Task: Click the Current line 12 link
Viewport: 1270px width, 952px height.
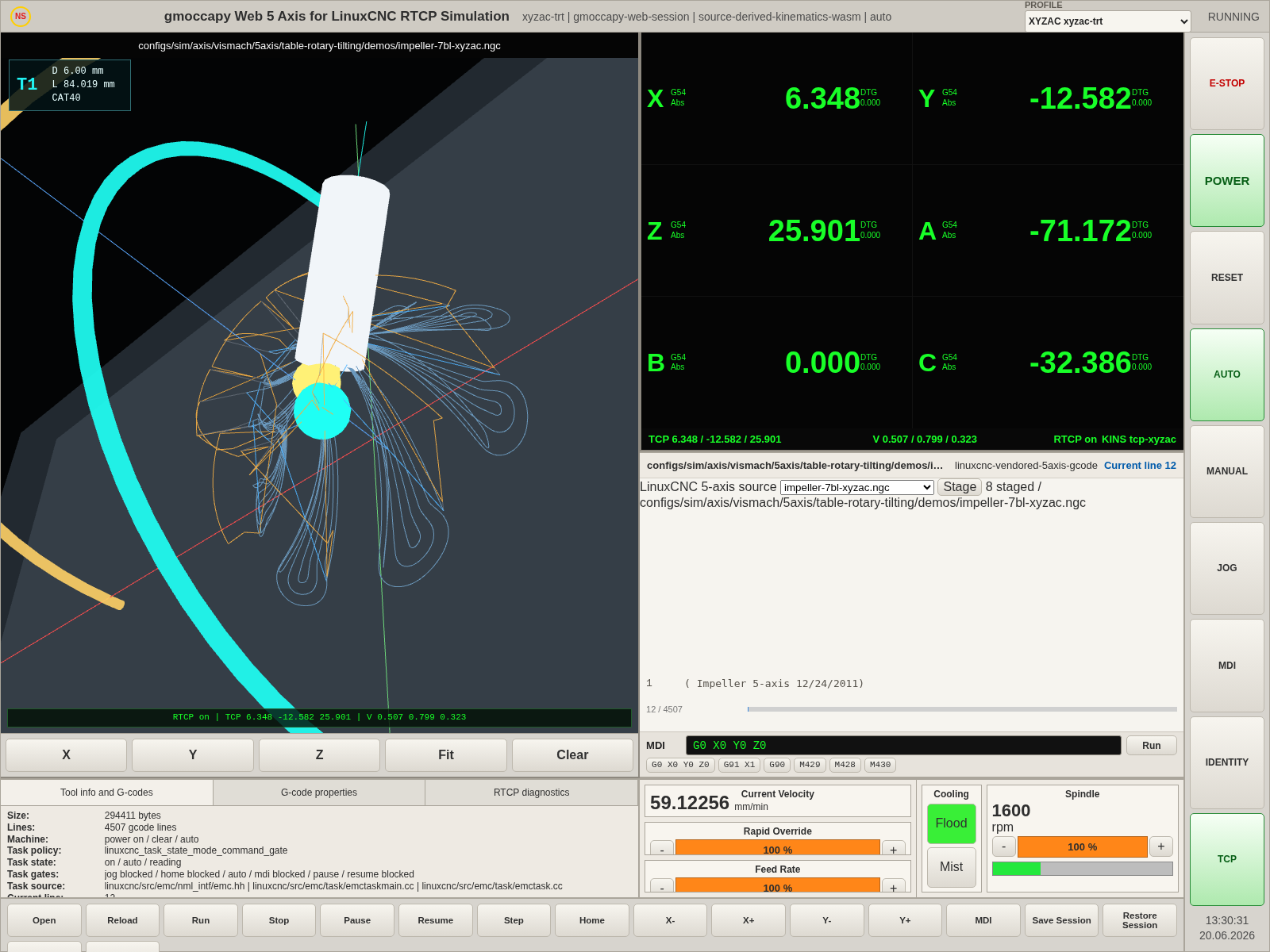Action: [1140, 466]
